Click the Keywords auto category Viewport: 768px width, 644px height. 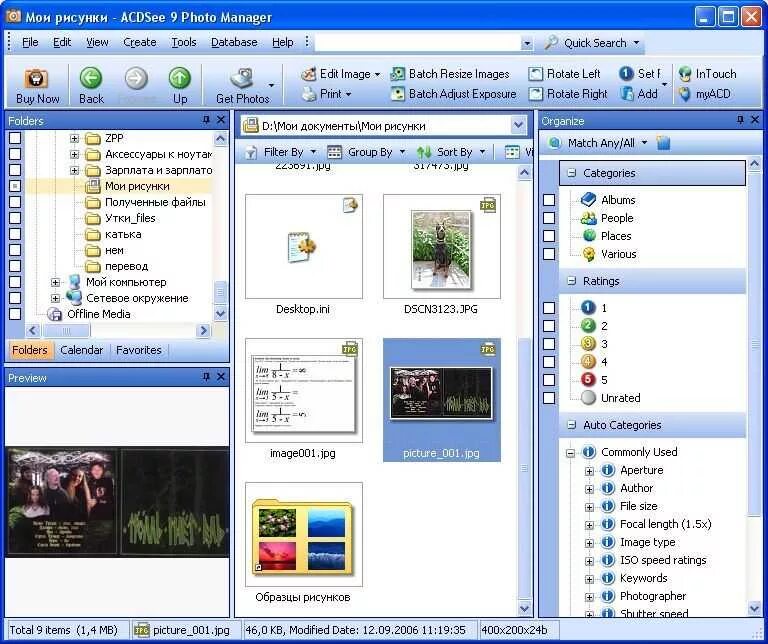coord(643,578)
